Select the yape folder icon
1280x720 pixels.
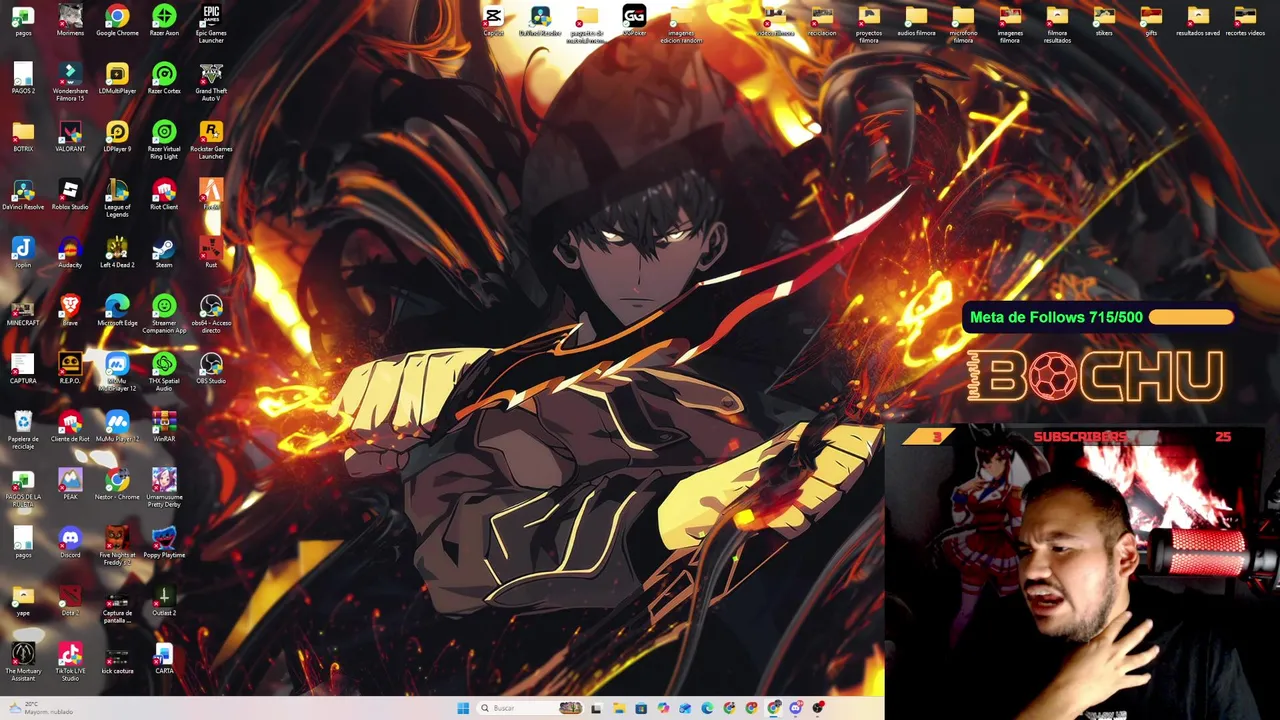[x=23, y=600]
